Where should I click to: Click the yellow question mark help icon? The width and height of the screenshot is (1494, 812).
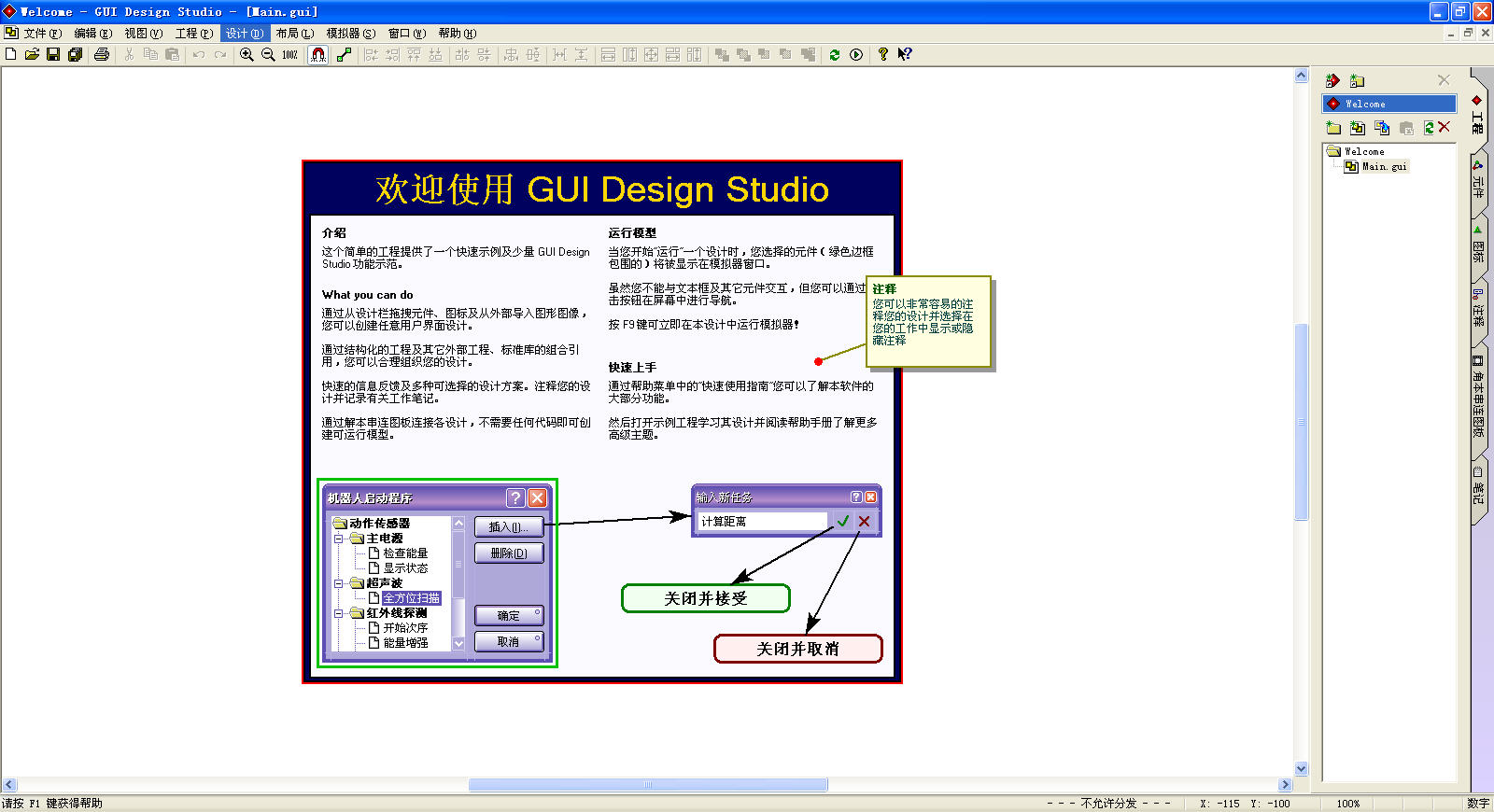coord(882,54)
